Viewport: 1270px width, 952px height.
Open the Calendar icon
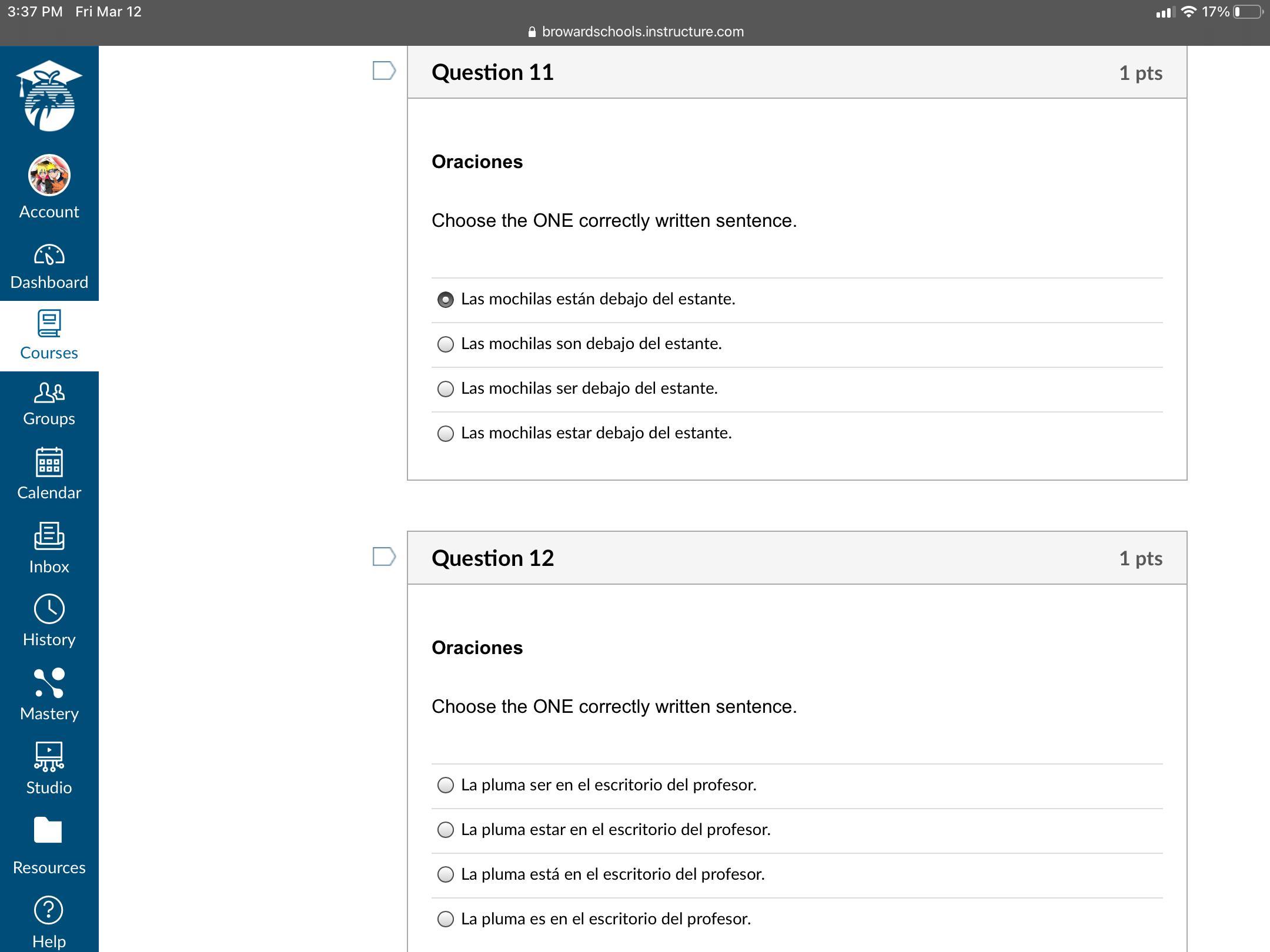pos(49,463)
